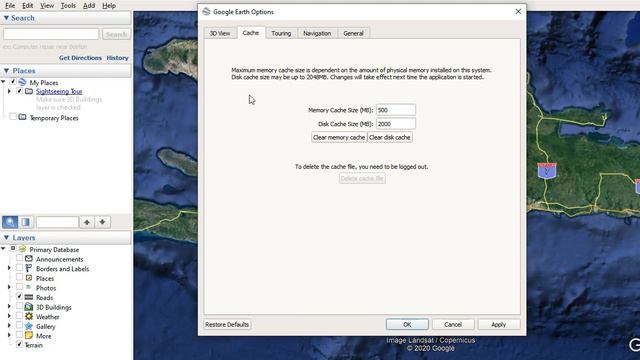Collapse the My Places tree node
The image size is (640, 360).
tap(3, 82)
